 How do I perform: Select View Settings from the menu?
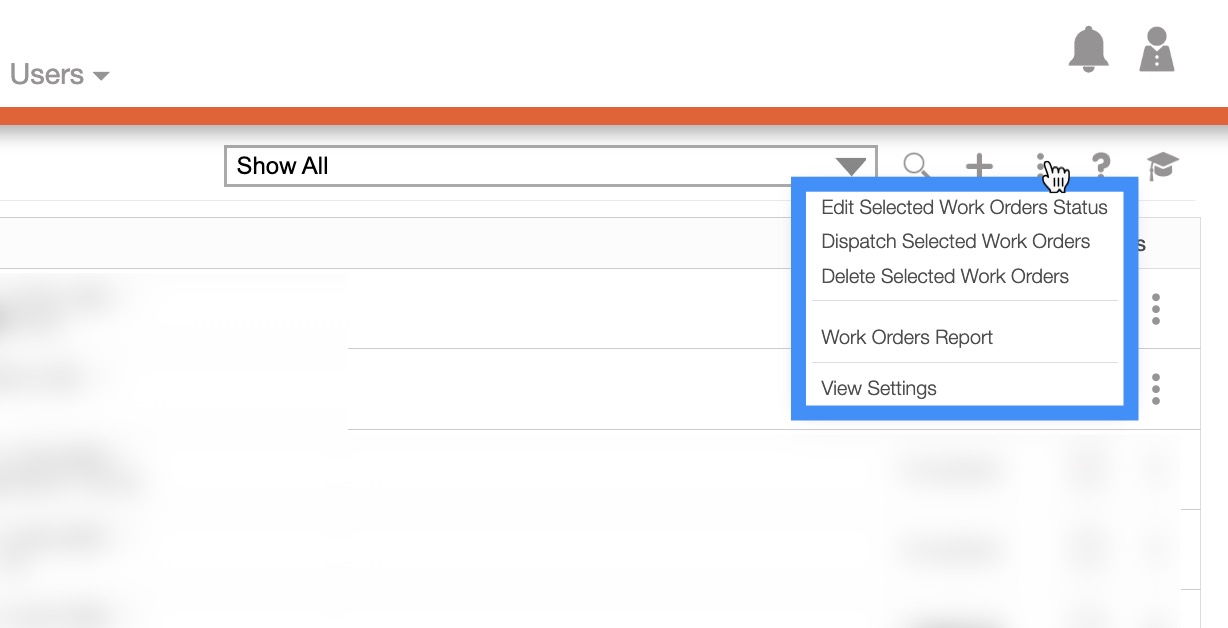point(879,389)
